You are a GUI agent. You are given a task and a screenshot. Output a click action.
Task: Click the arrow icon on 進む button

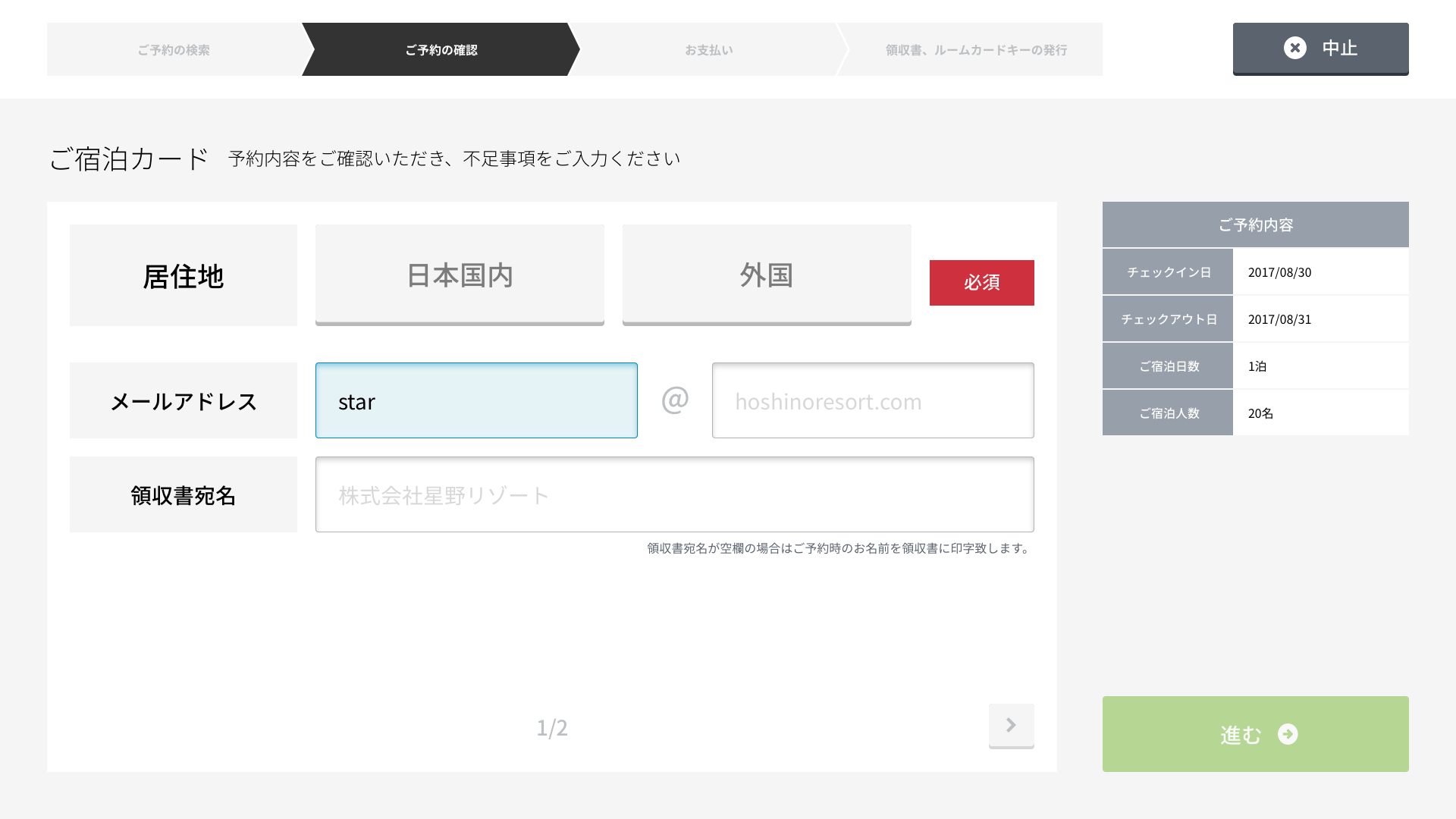(x=1288, y=734)
